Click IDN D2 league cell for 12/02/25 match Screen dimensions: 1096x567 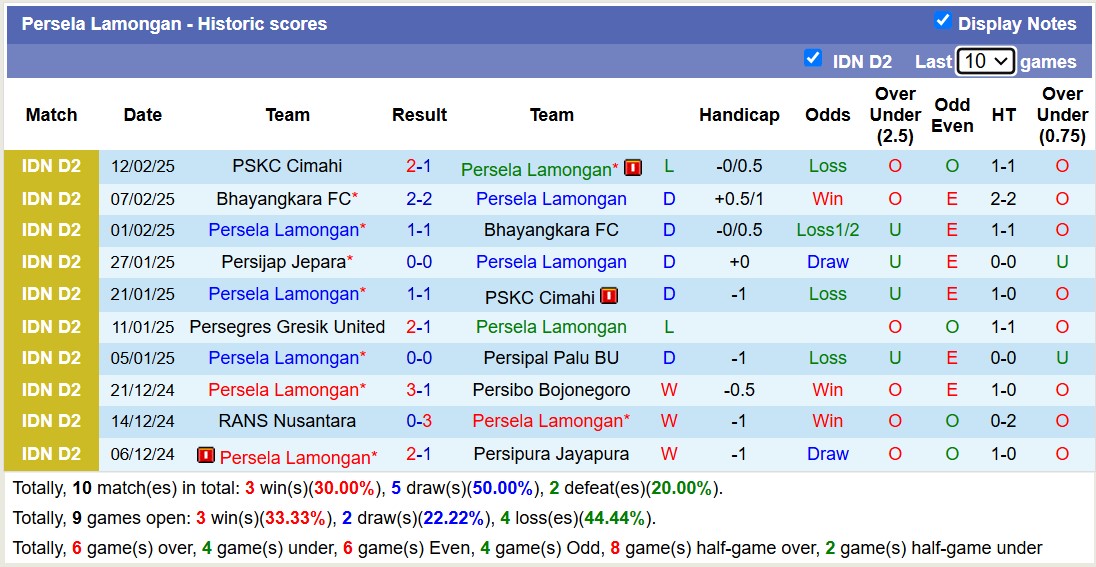[x=52, y=166]
